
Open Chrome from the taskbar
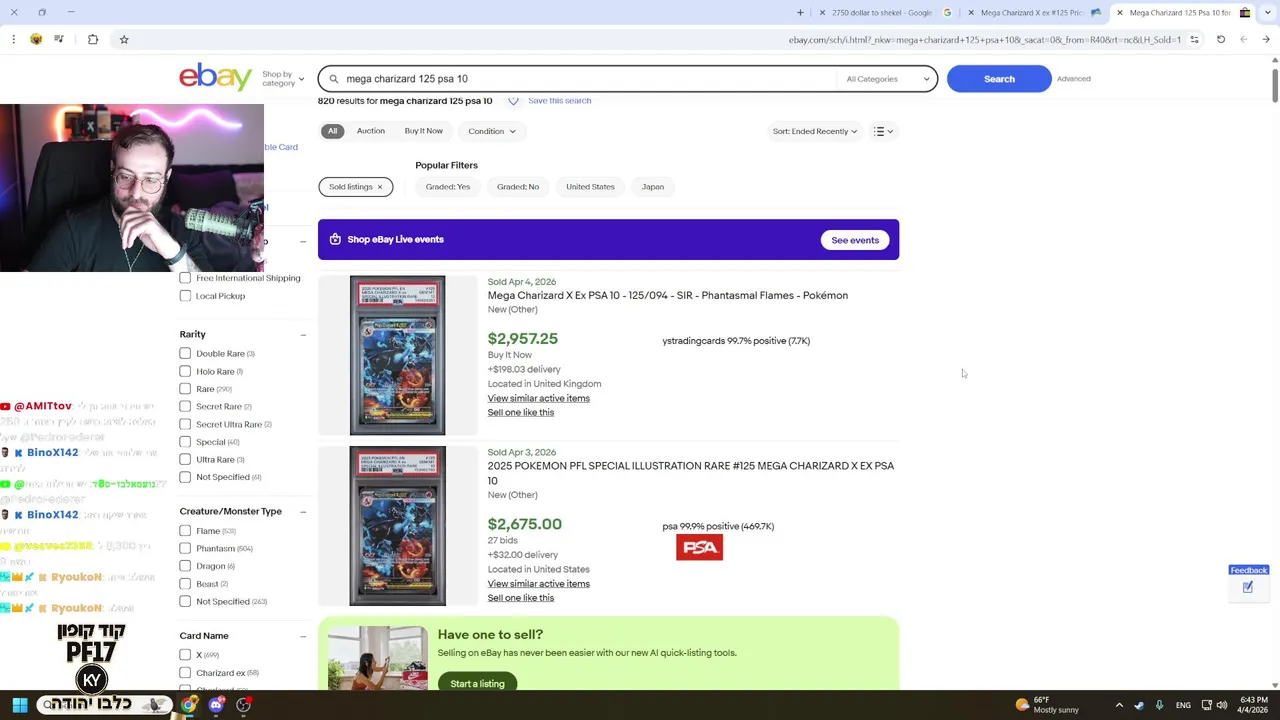[189, 705]
